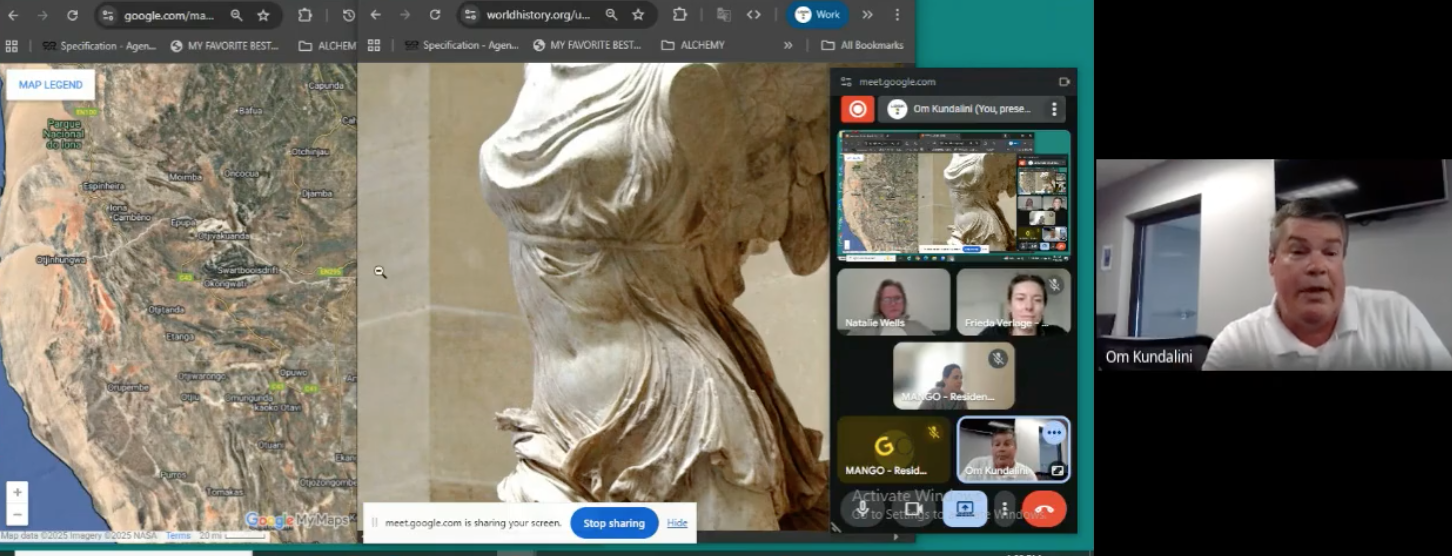
Task: Click the red record icon in Meet popup
Action: [x=857, y=109]
